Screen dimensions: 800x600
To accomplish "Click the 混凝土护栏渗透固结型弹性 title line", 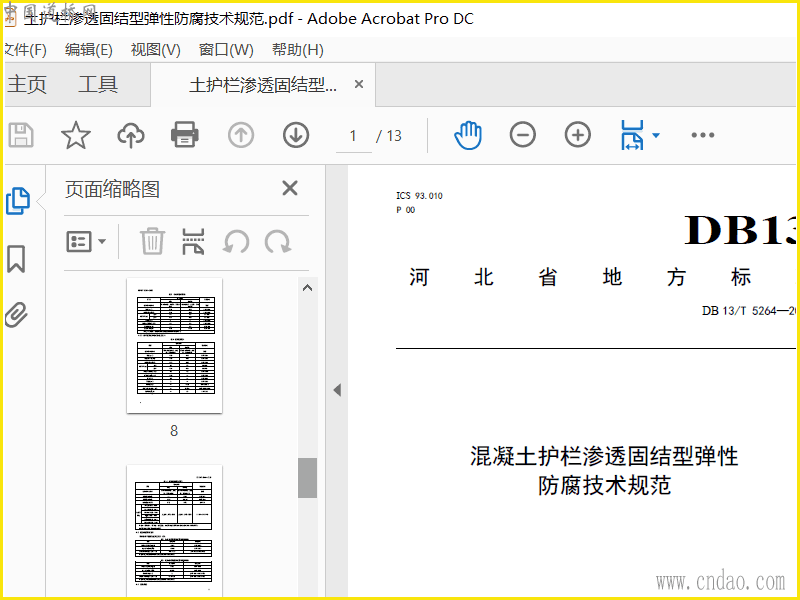I will pos(604,456).
